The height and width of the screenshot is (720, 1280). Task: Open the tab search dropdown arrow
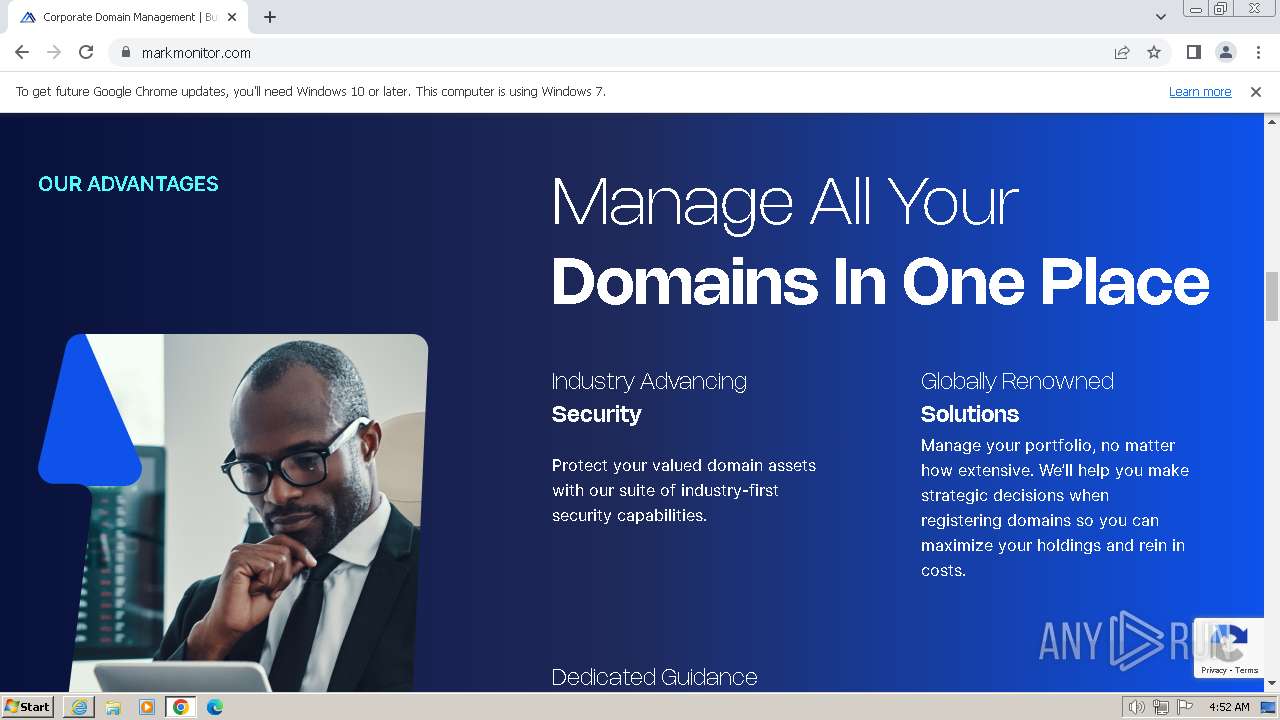[1160, 17]
